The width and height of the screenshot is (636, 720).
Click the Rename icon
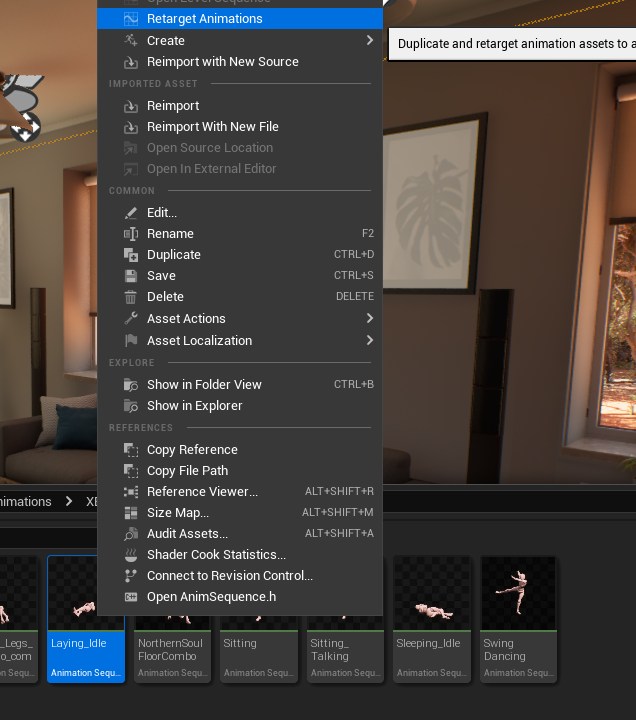(131, 234)
